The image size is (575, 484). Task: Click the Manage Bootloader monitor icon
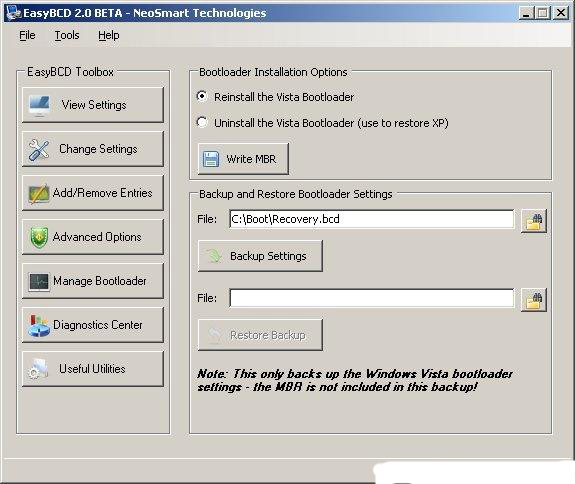(39, 282)
